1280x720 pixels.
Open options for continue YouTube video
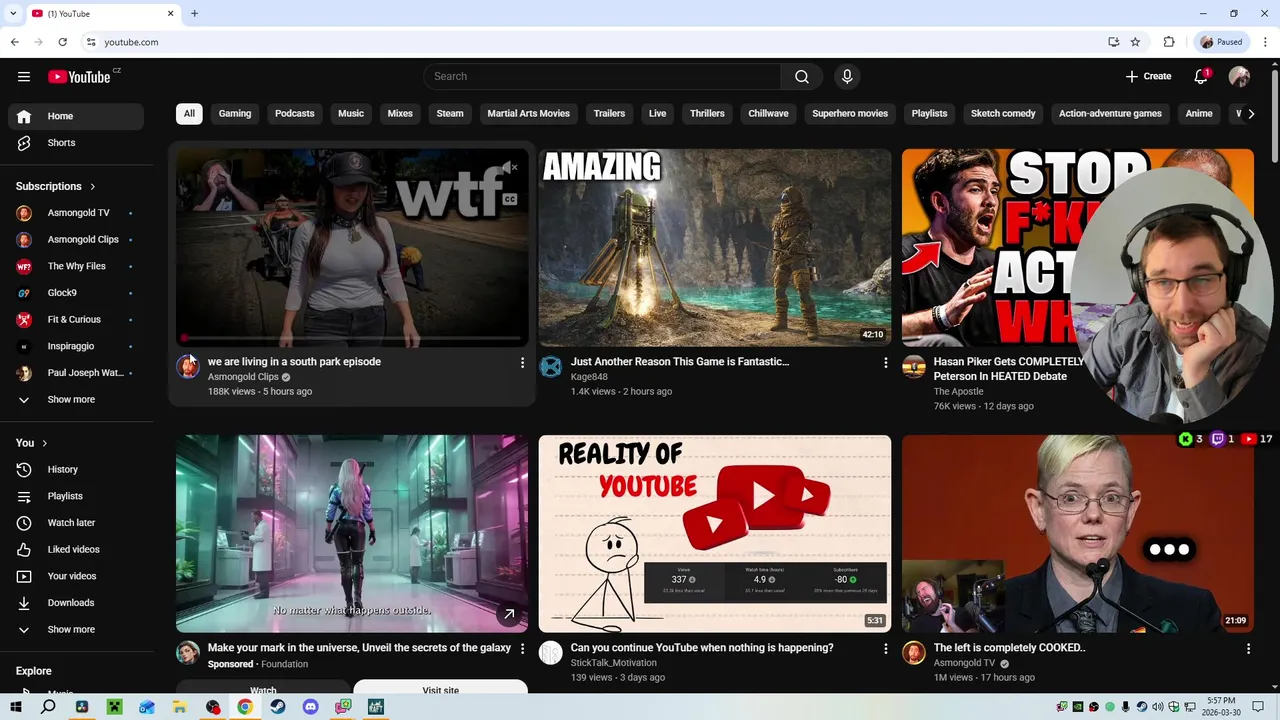pyautogui.click(x=885, y=649)
